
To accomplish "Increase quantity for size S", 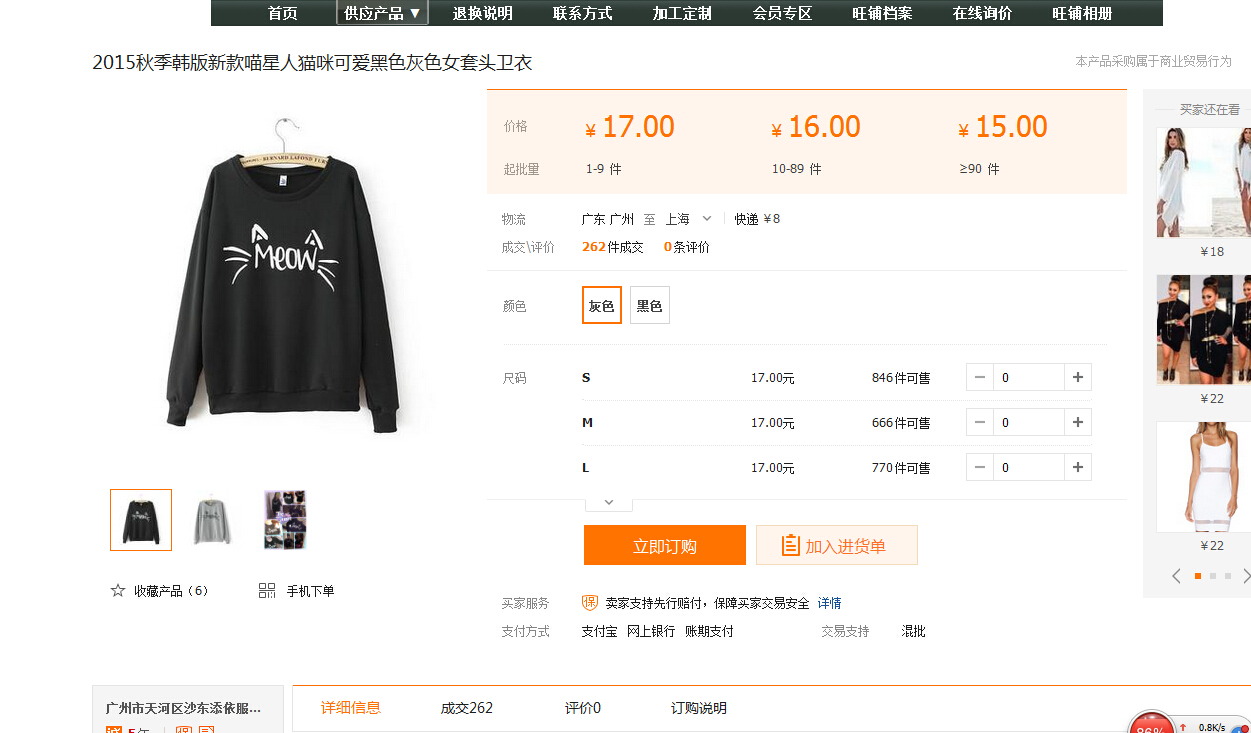I will click(1078, 377).
